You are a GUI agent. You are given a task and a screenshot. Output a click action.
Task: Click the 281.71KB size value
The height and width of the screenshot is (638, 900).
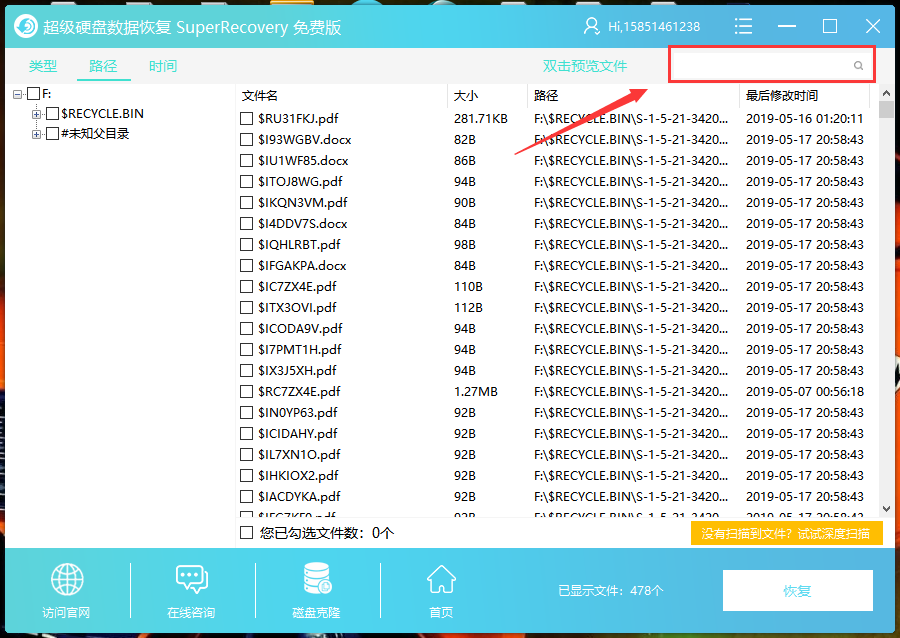tap(480, 119)
